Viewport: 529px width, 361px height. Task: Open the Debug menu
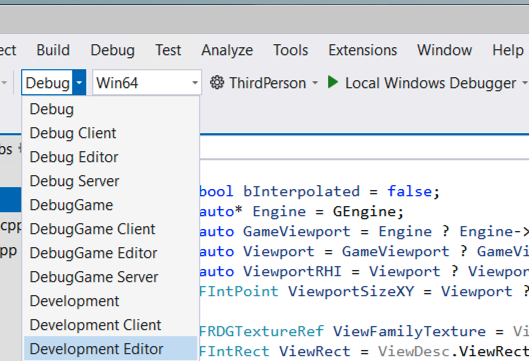tap(112, 50)
